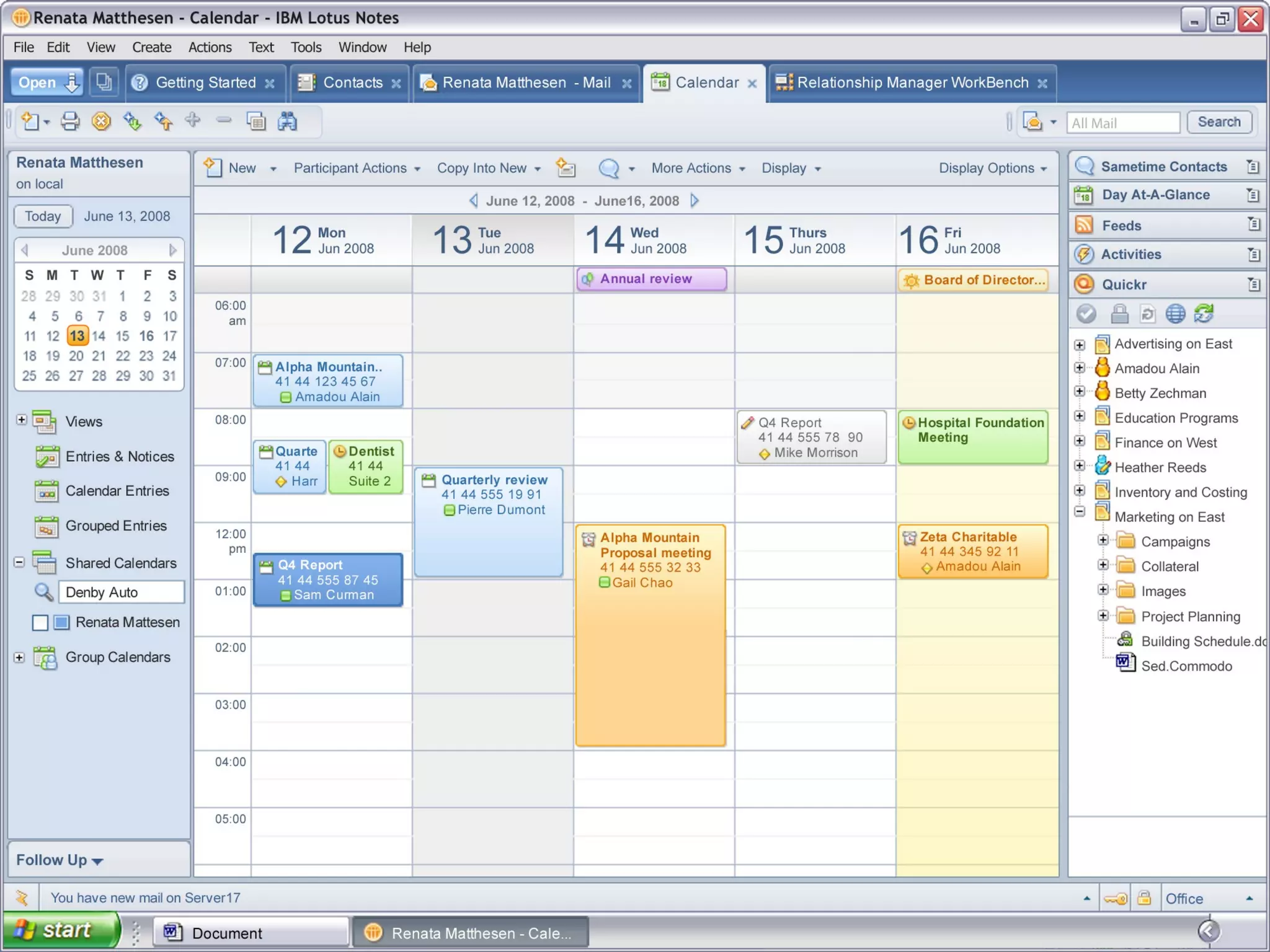The height and width of the screenshot is (952, 1270).
Task: Open the Alpha Mountain Proposal meeting entry
Action: (651, 635)
